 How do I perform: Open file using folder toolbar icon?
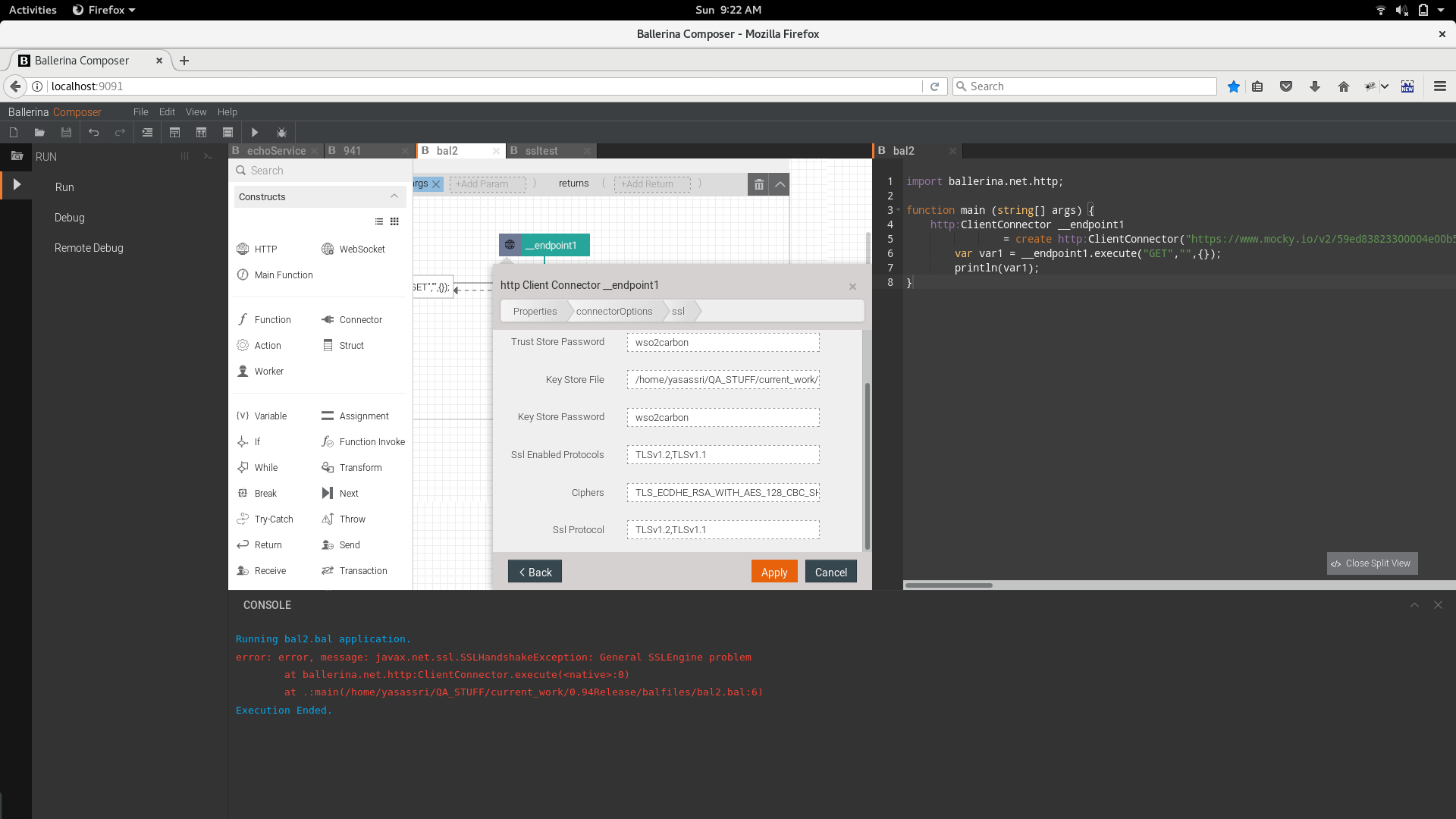[x=39, y=133]
